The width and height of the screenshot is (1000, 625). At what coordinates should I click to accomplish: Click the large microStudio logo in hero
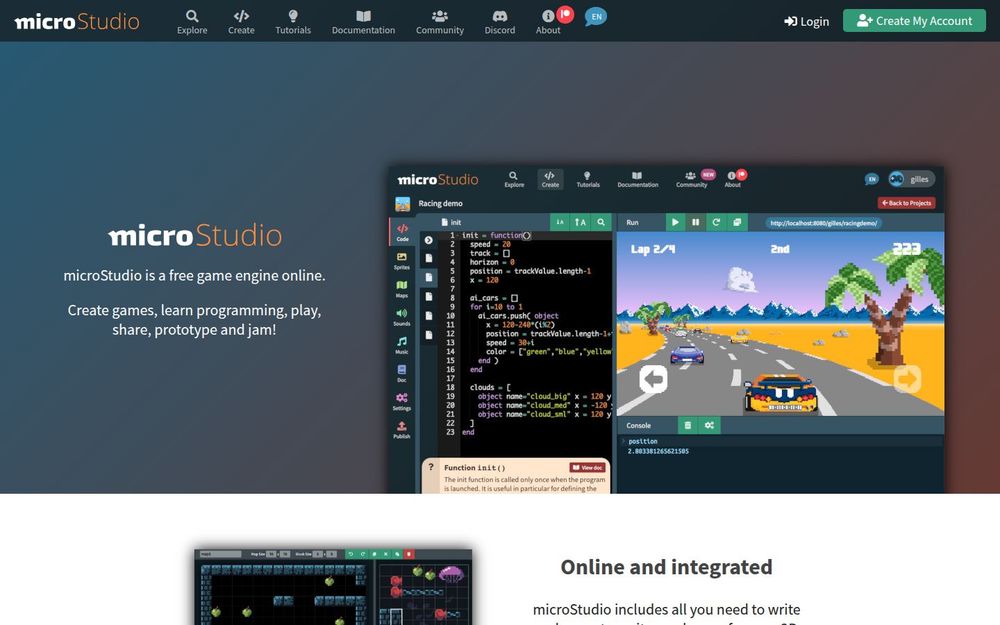[x=195, y=235]
